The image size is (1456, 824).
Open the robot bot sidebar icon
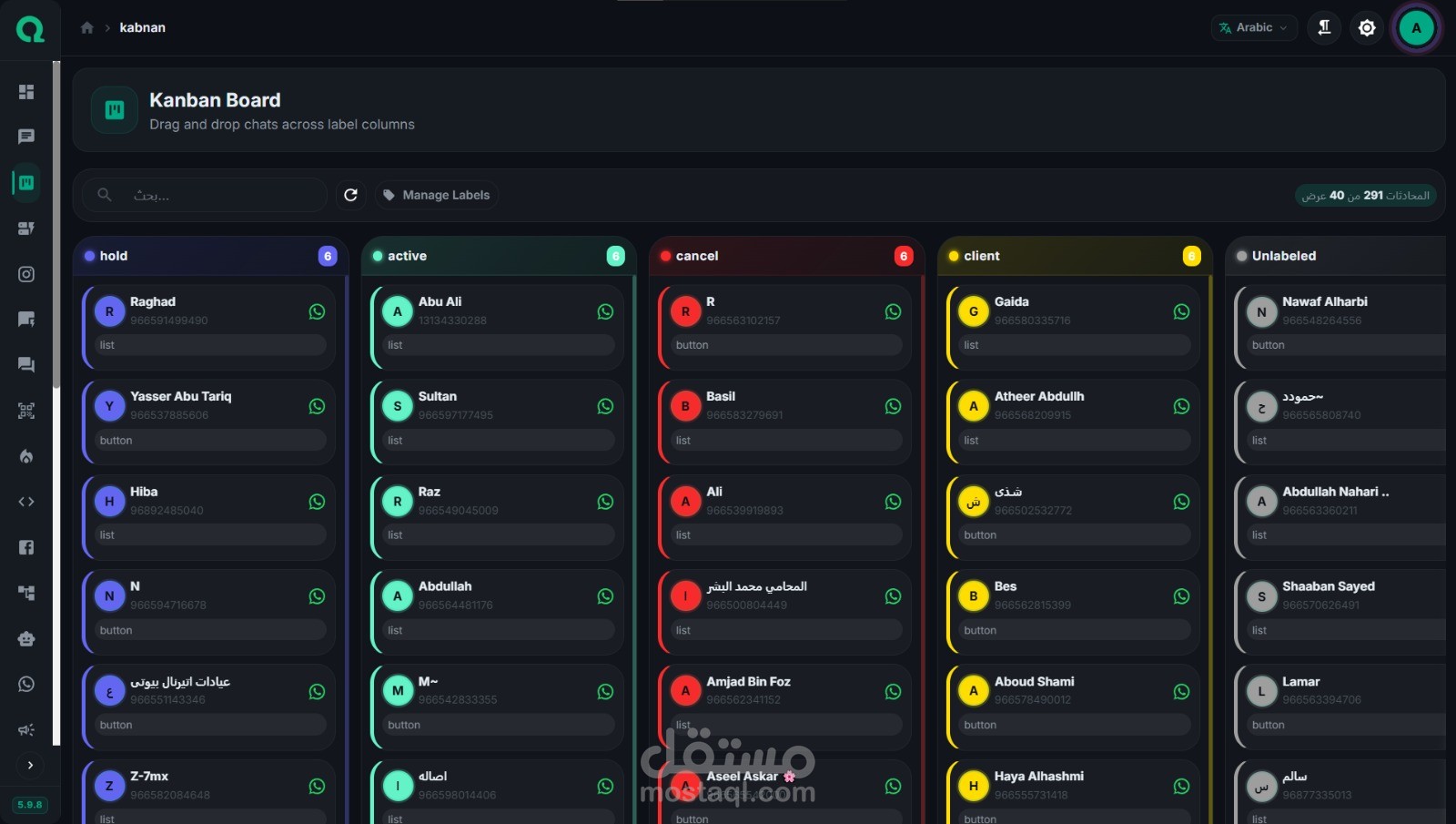tap(26, 638)
